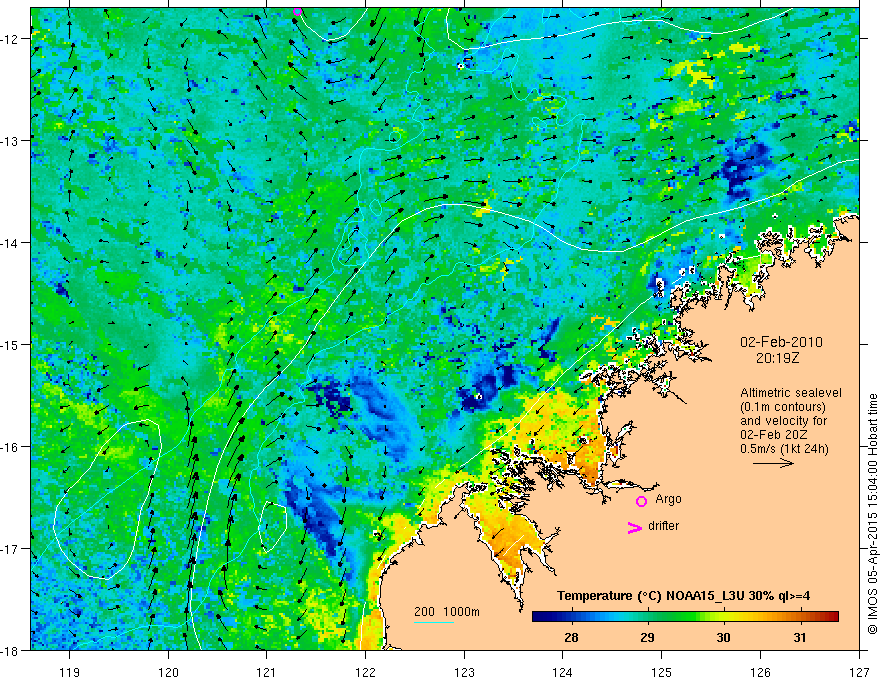
Task: Click the latitude axis label -16
Action: pyautogui.click(x=10, y=447)
